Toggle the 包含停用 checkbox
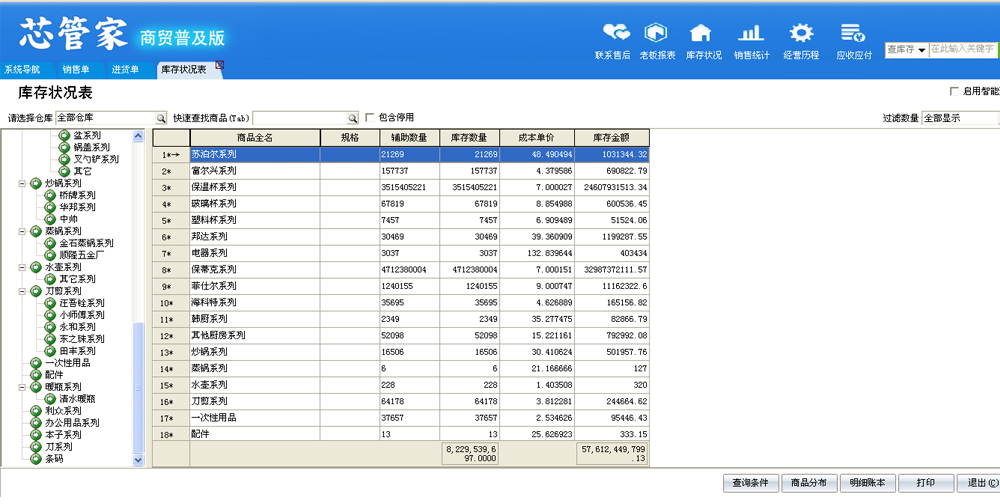Viewport: 1000px width, 504px height. 370,117
